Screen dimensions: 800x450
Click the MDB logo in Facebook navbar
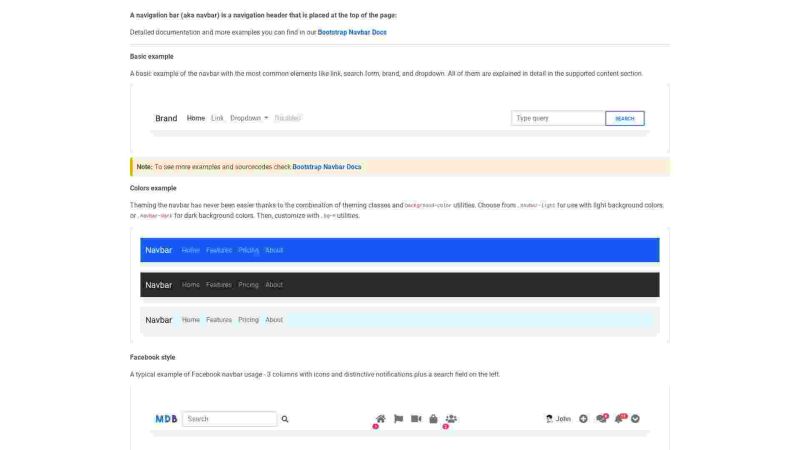(166, 419)
